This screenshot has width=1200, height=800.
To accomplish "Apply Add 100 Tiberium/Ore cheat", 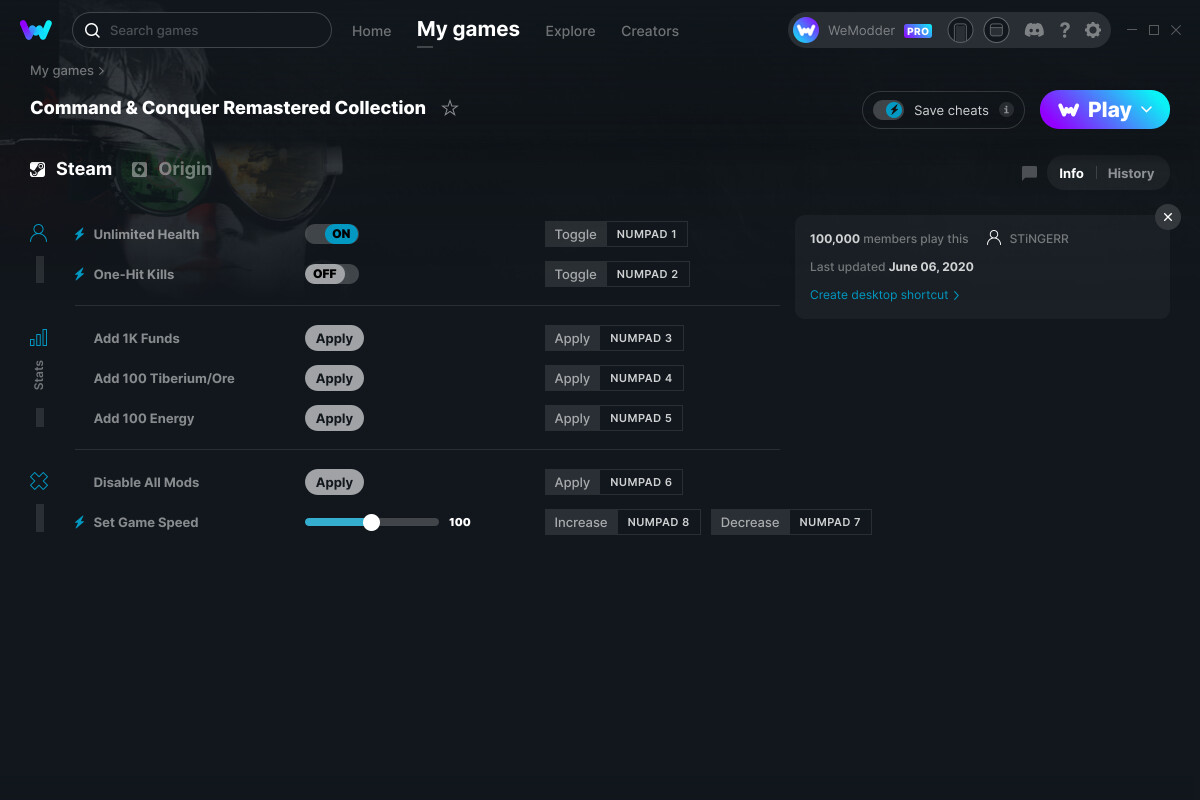I will (334, 378).
